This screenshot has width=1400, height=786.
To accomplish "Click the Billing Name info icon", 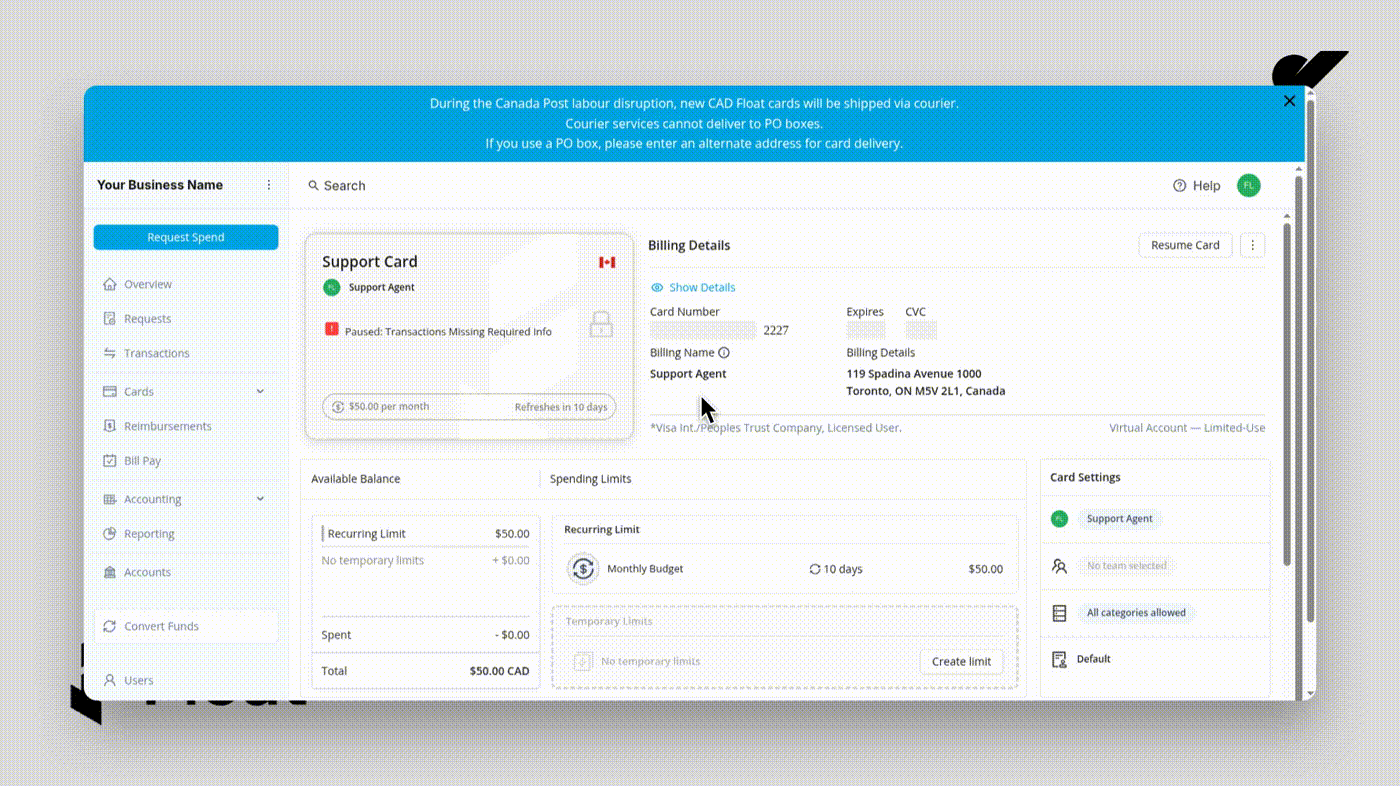I will [724, 353].
